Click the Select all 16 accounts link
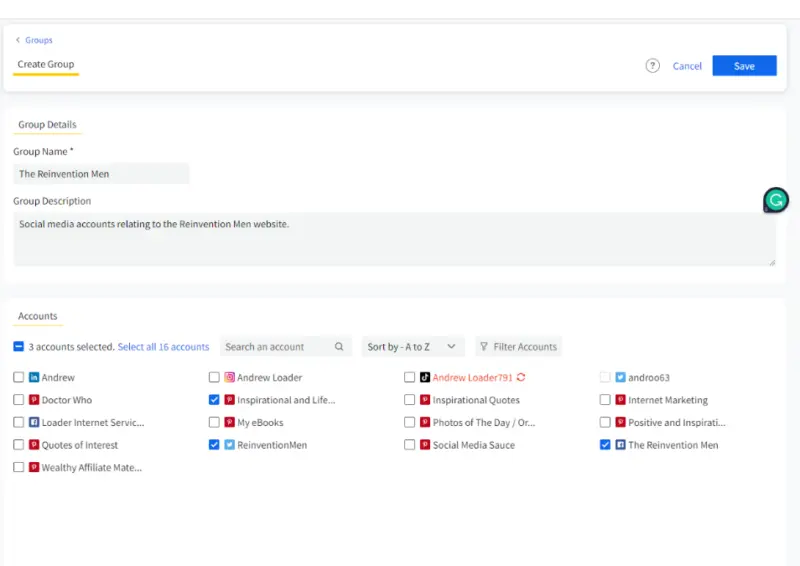The image size is (800, 566). pos(163,347)
